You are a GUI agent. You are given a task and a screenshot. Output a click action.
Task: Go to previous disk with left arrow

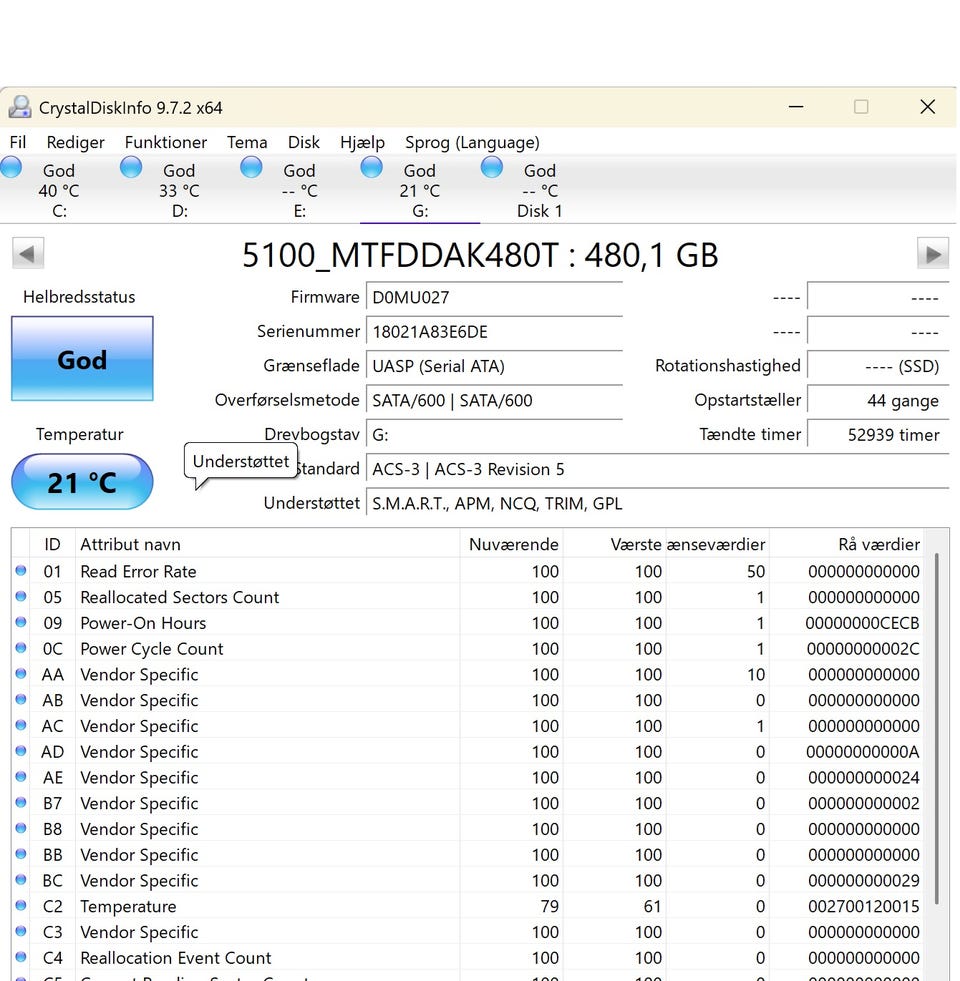27,254
